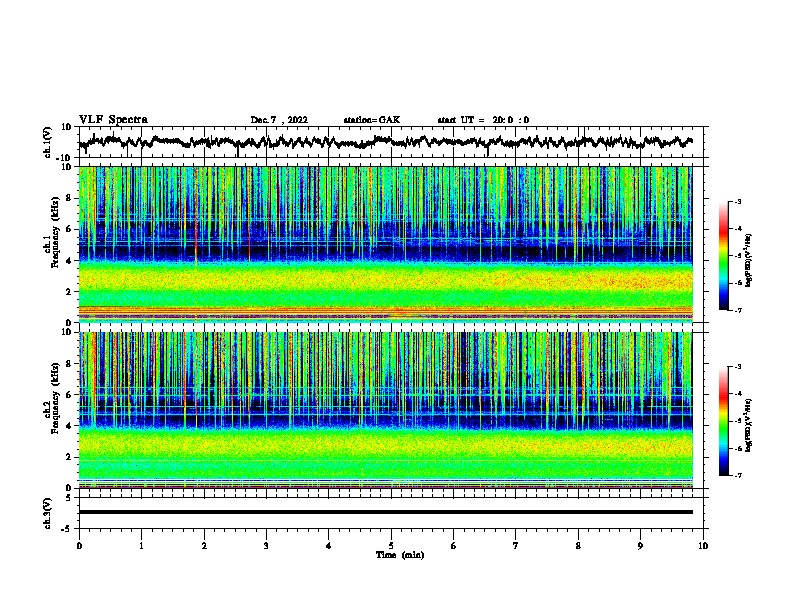Select the ch.1 colorbar 'log(PSD)' label
The height and width of the screenshot is (612, 792).
pos(748,260)
